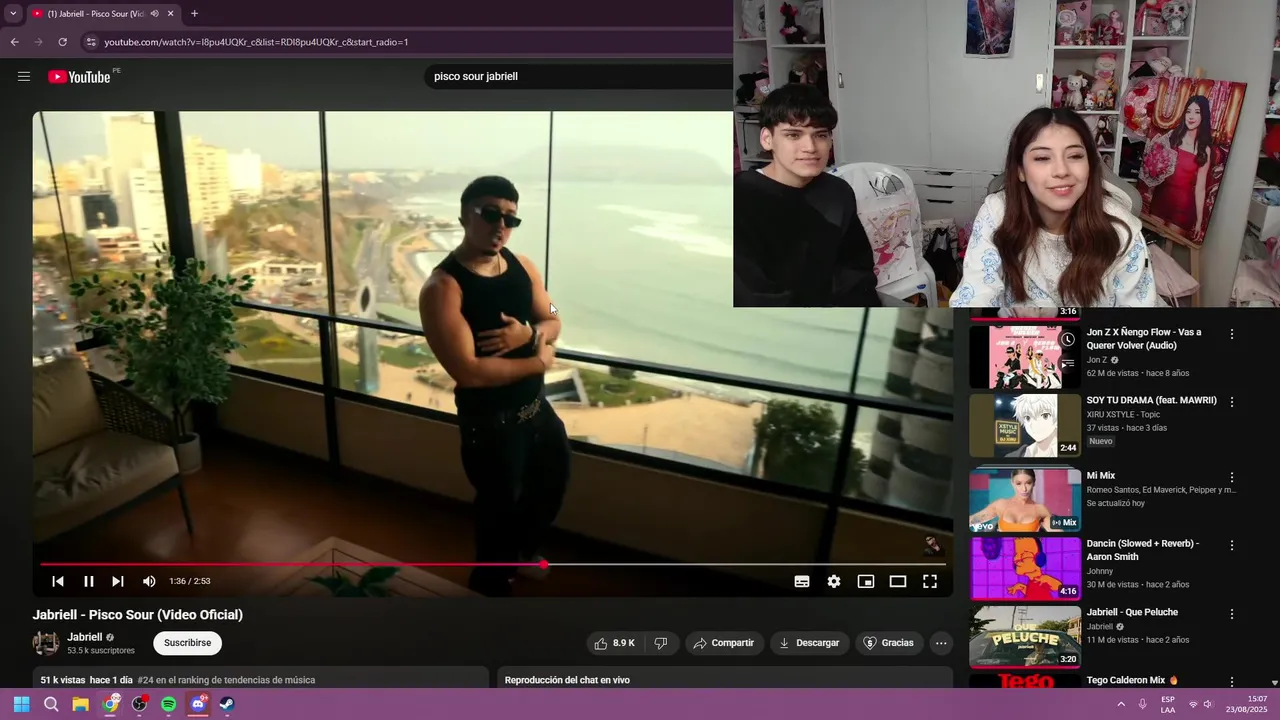This screenshot has height=720, width=1280.
Task: Expand the video description with 51 k vistas
Action: [260, 679]
